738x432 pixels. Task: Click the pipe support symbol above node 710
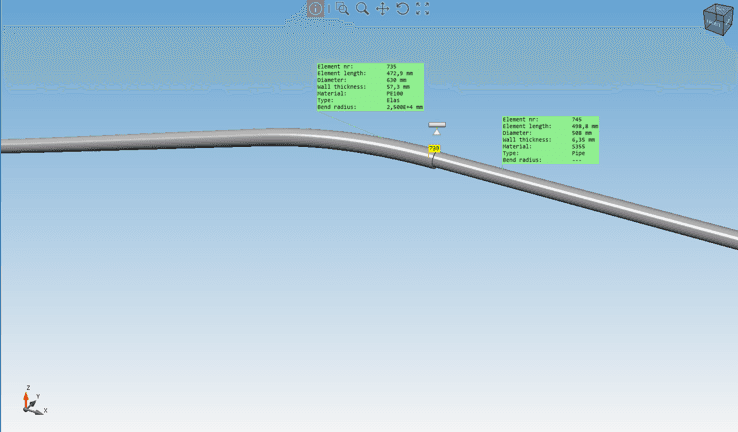coord(437,127)
